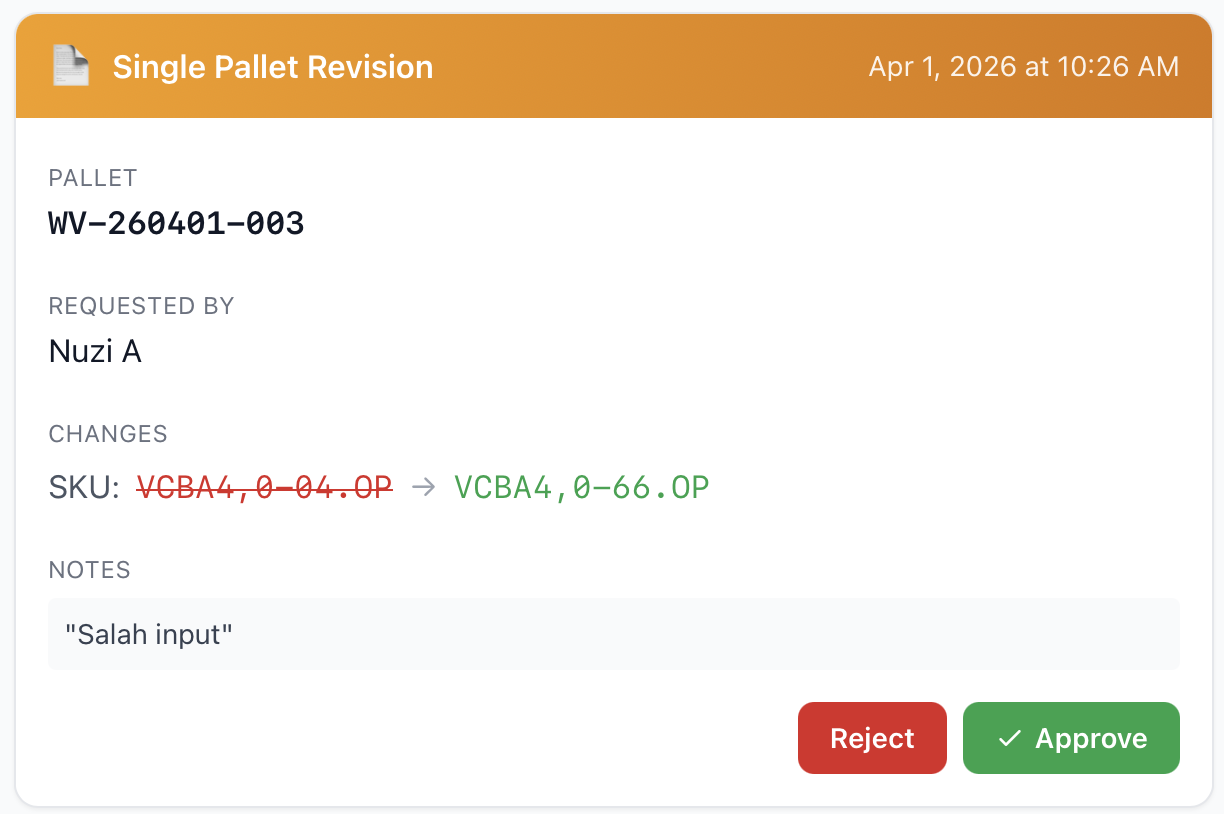The width and height of the screenshot is (1224, 814).
Task: Click the old struck-through SKU VCBA4,0-04.OP
Action: pyautogui.click(x=264, y=488)
